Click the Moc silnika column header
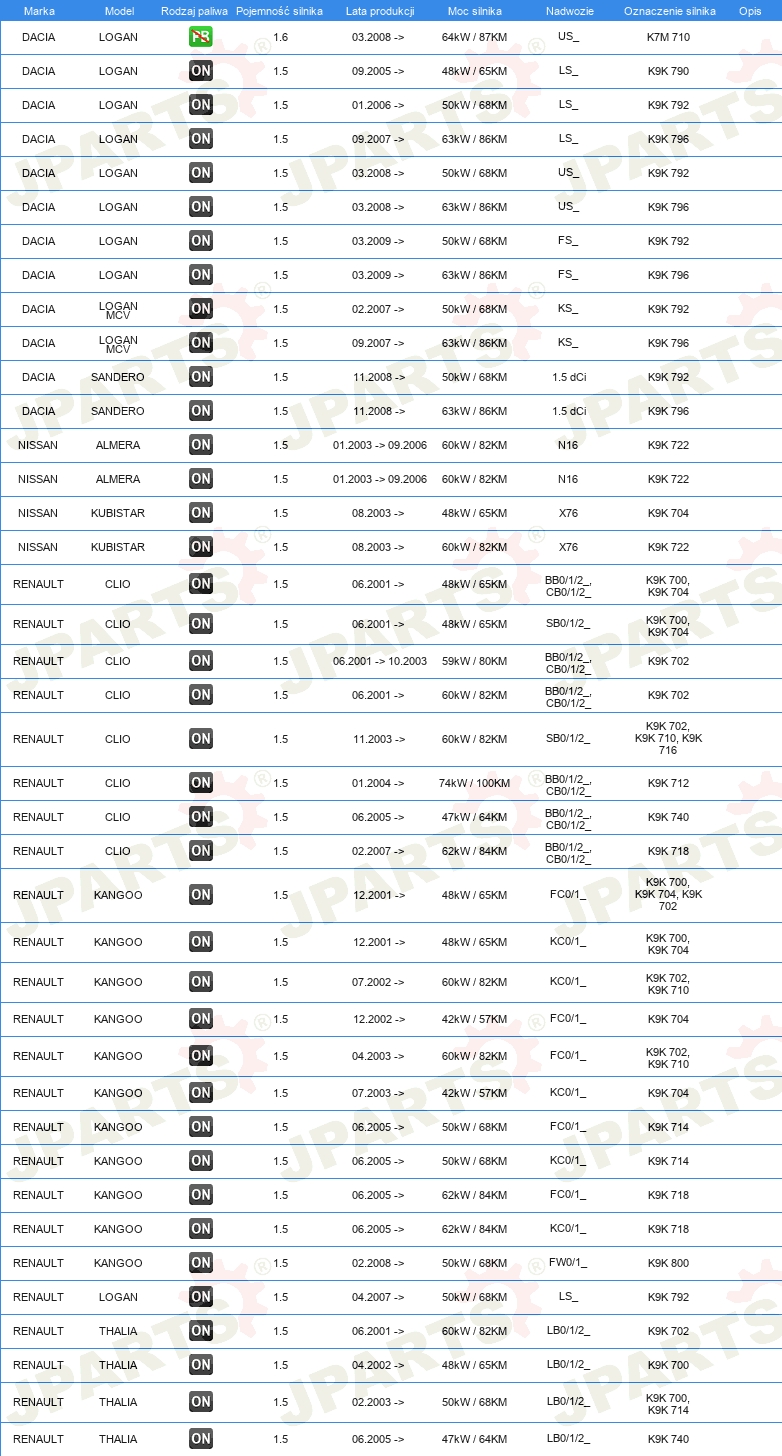This screenshot has width=782, height=1456. (475, 11)
